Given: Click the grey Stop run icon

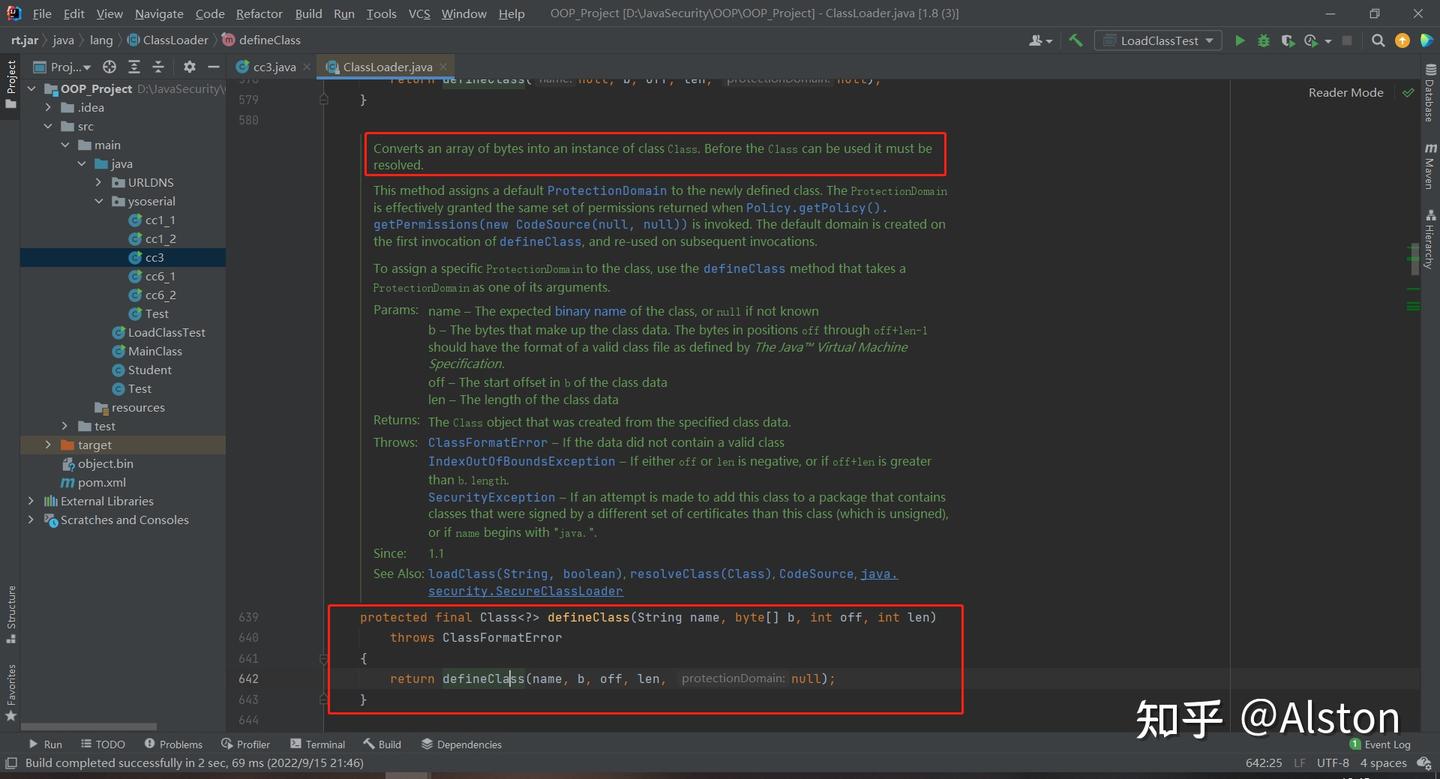Looking at the screenshot, I should coord(1347,41).
